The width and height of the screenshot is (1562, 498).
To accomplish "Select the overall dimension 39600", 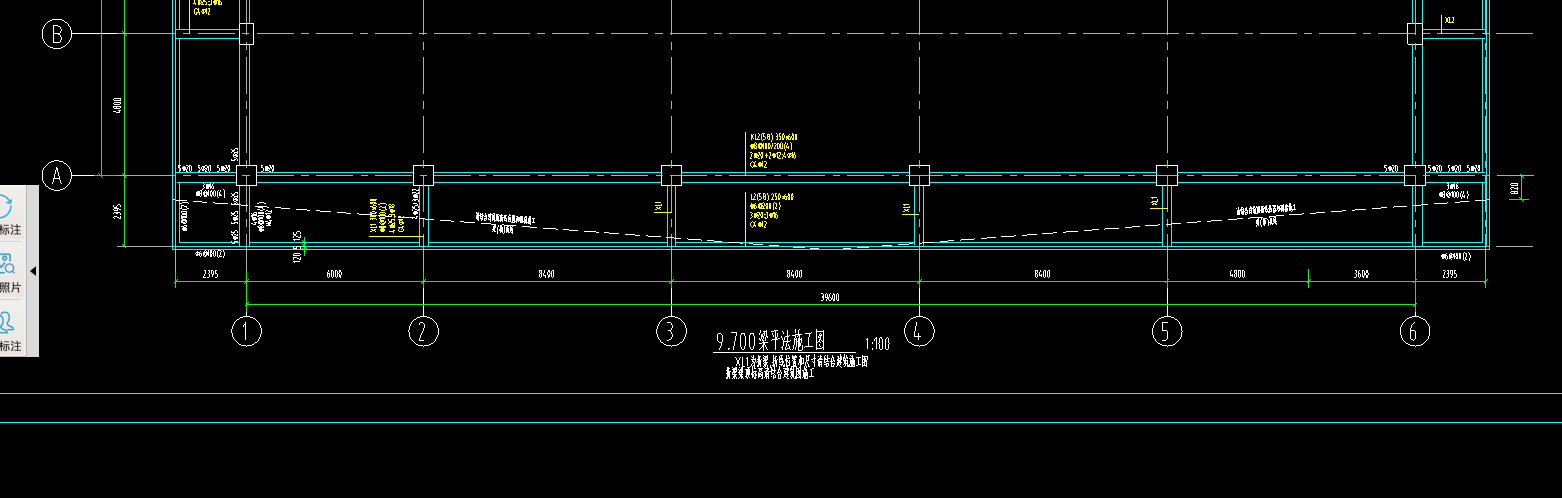I will pyautogui.click(x=828, y=297).
